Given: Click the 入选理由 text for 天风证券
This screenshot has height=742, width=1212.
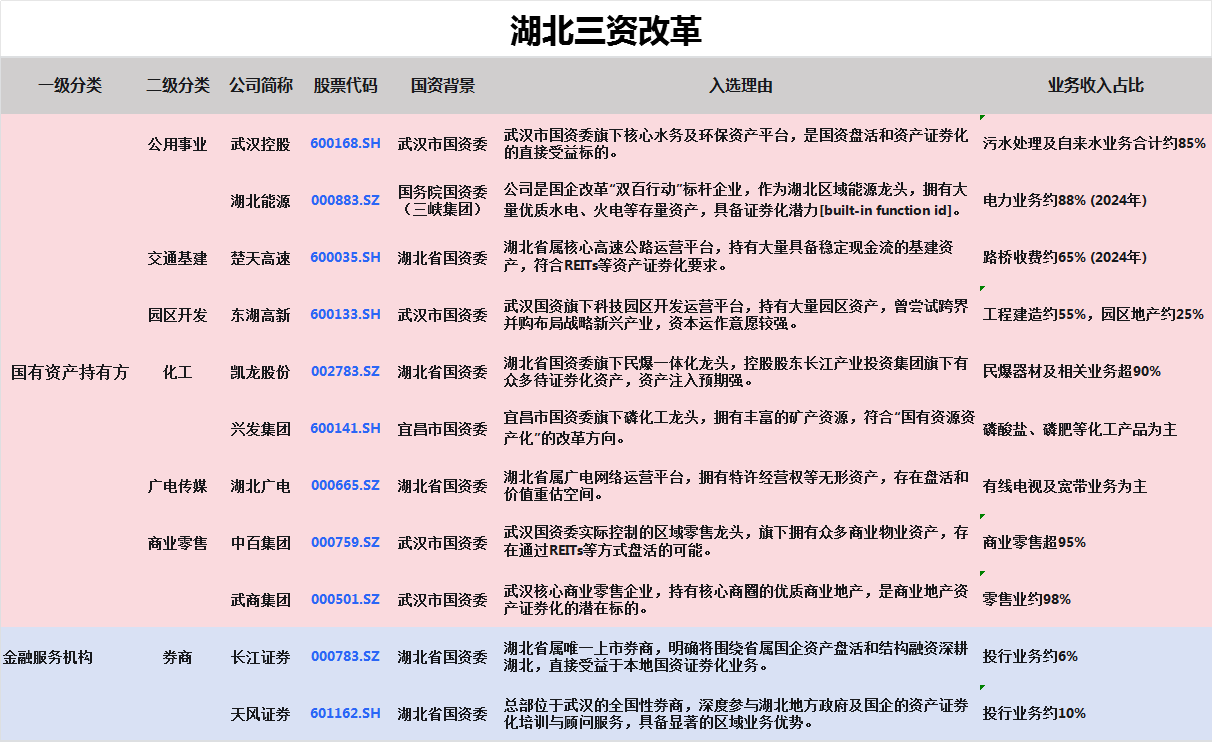Looking at the screenshot, I should click(x=736, y=713).
